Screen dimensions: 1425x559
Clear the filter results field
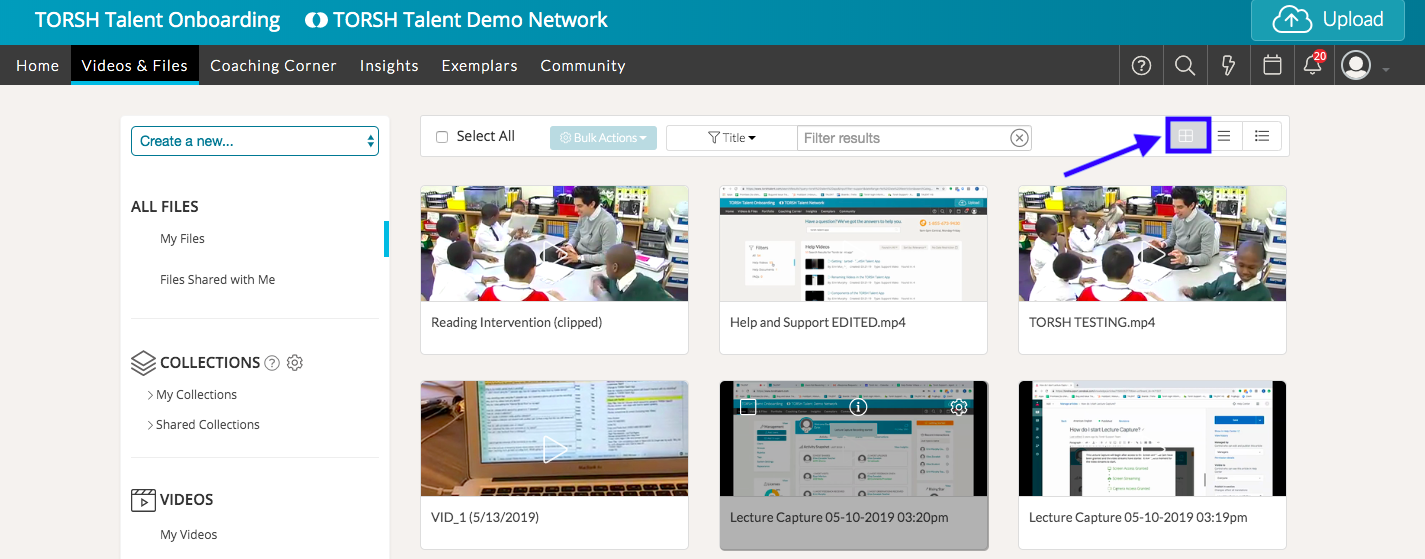(1019, 138)
